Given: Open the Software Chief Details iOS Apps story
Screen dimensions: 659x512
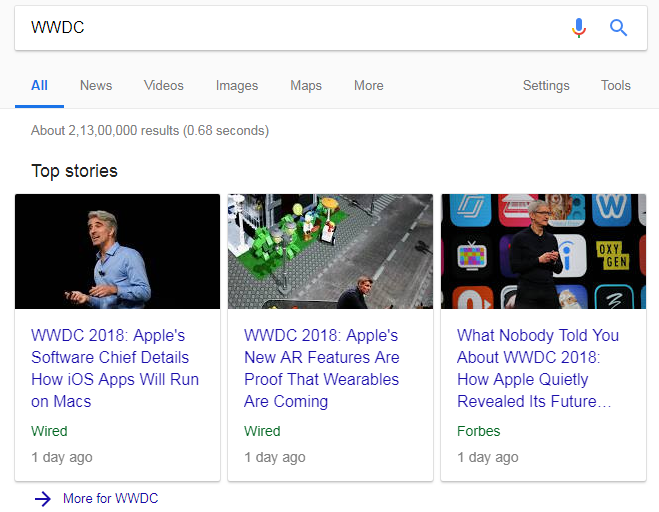Looking at the screenshot, I should [115, 368].
